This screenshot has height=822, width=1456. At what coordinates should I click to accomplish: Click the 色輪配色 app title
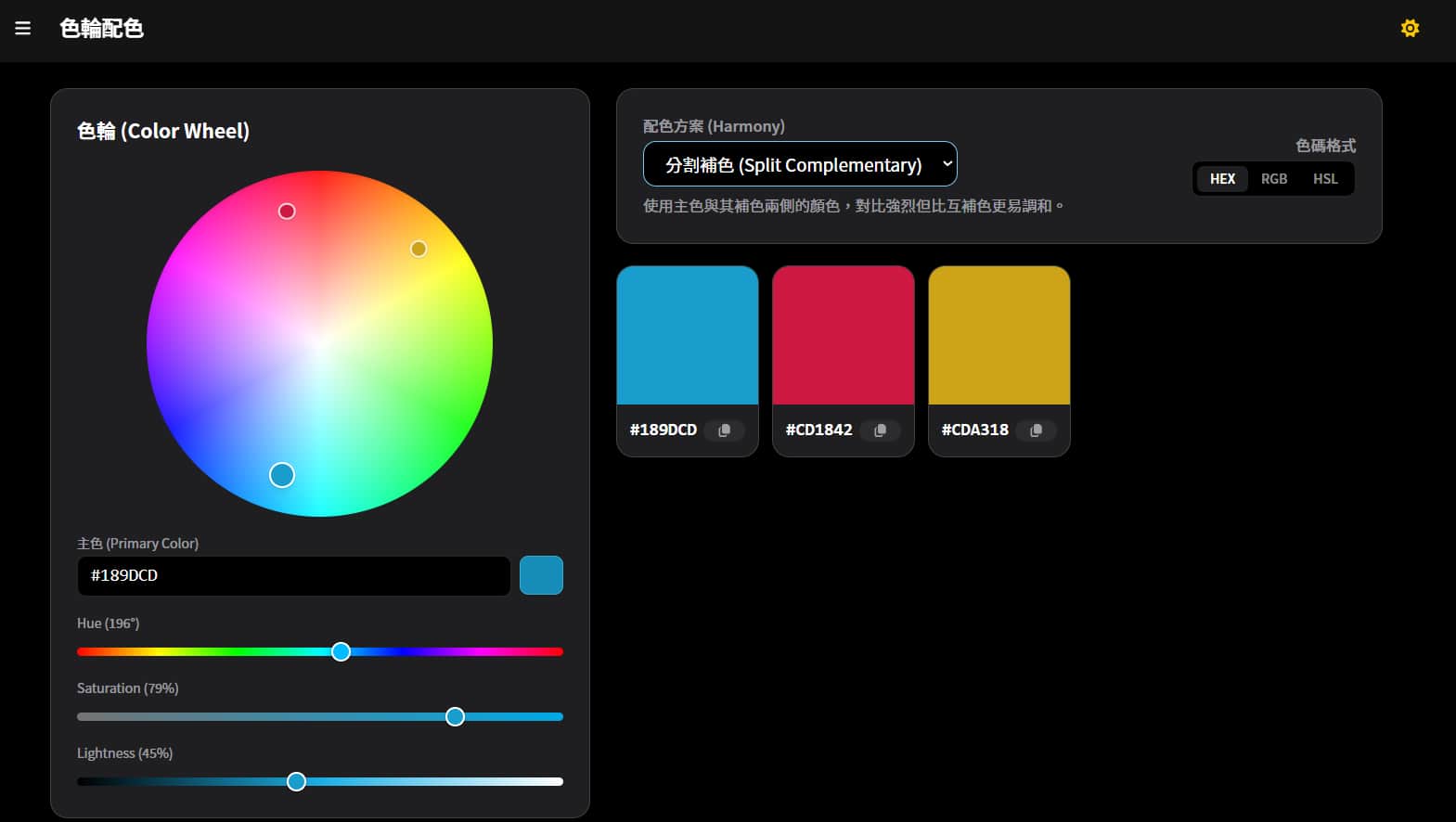tap(101, 29)
